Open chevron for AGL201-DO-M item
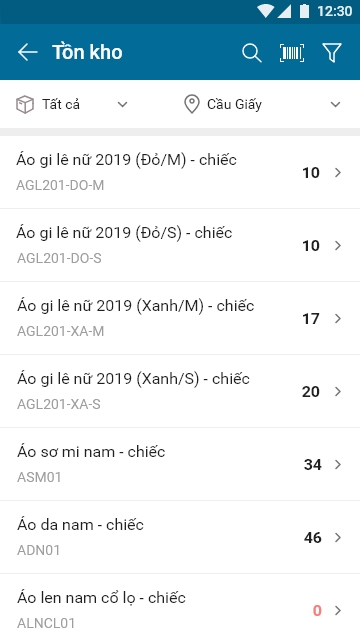 click(338, 173)
